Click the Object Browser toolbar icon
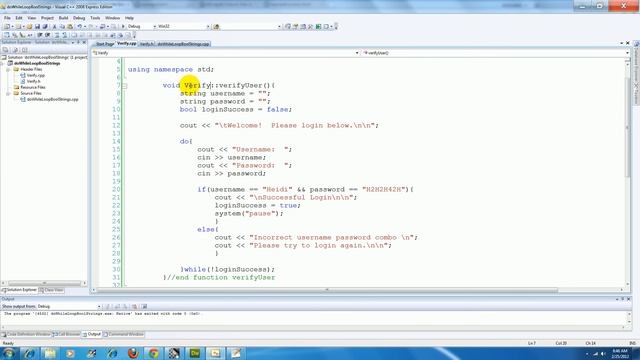 tap(303, 27)
